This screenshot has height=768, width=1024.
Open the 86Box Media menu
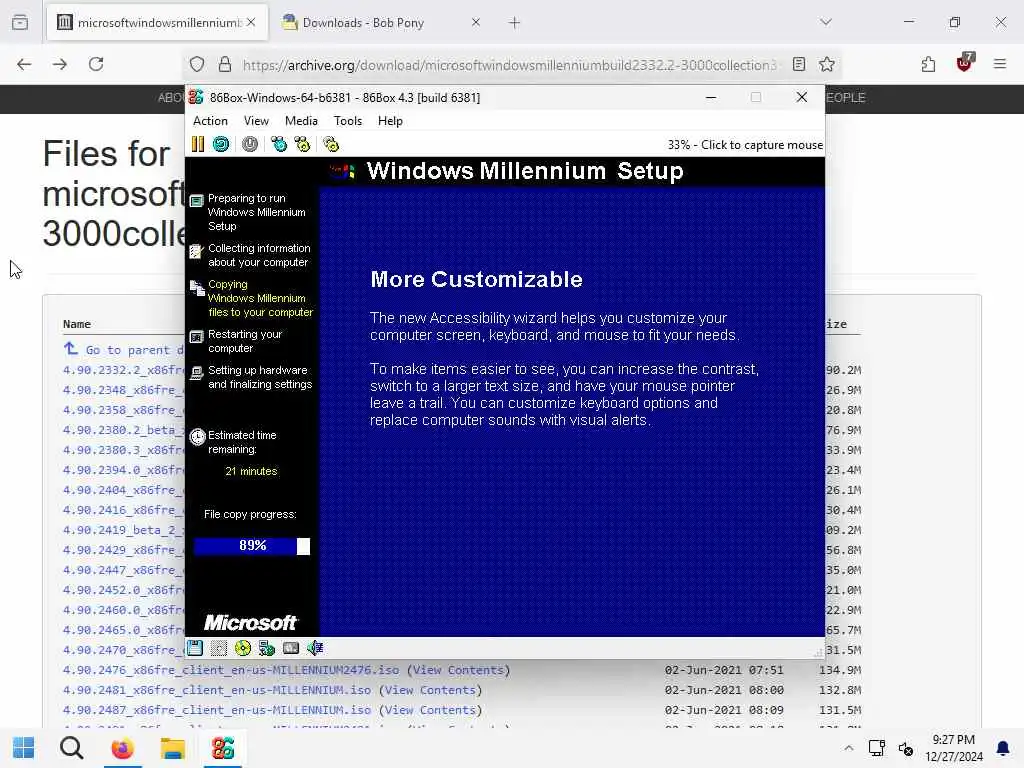[301, 121]
